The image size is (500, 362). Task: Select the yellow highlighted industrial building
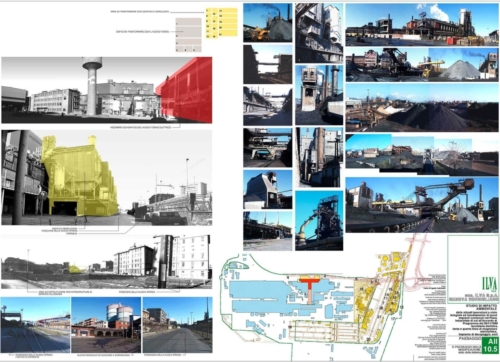point(80,176)
